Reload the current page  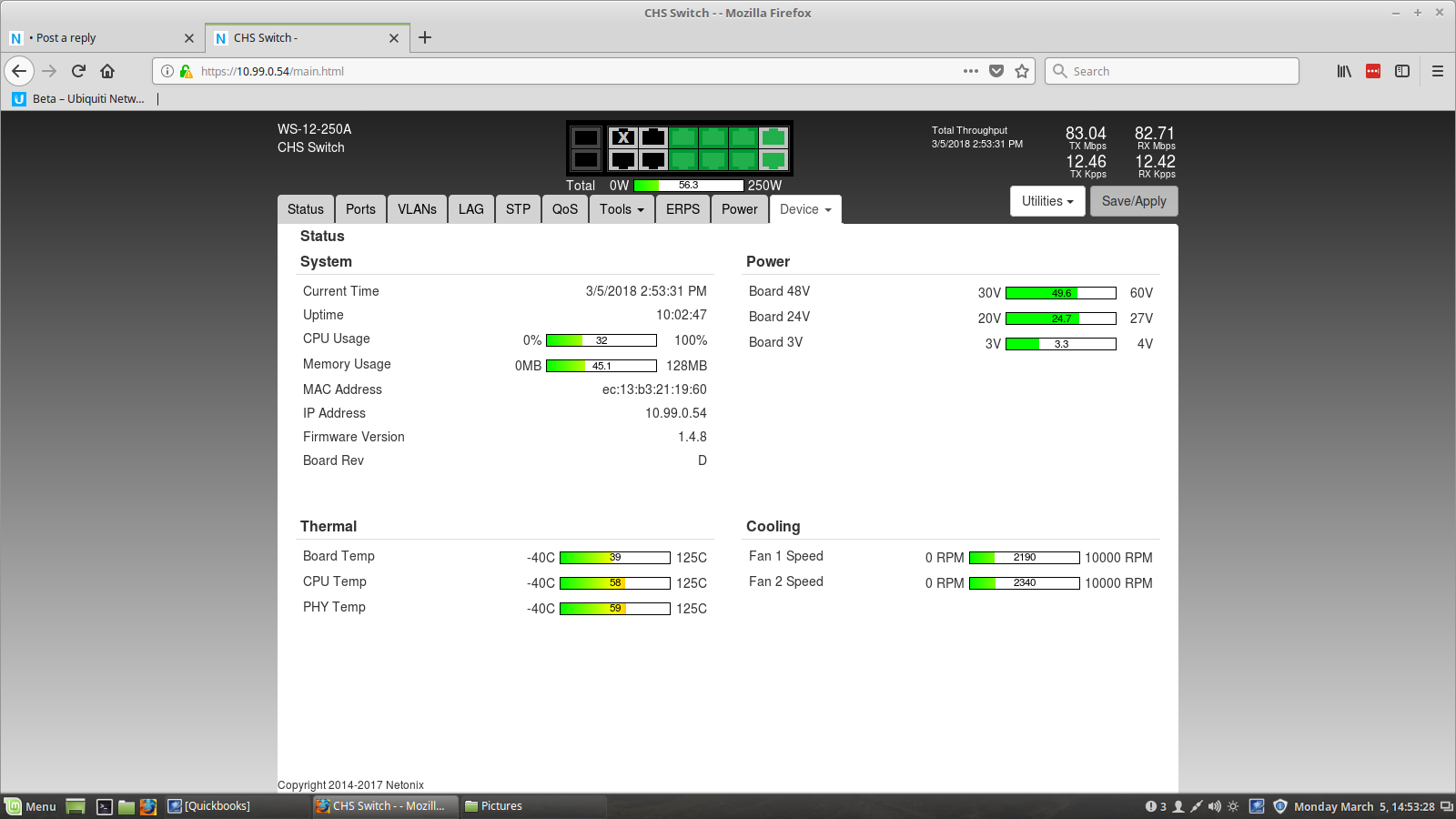click(x=78, y=71)
